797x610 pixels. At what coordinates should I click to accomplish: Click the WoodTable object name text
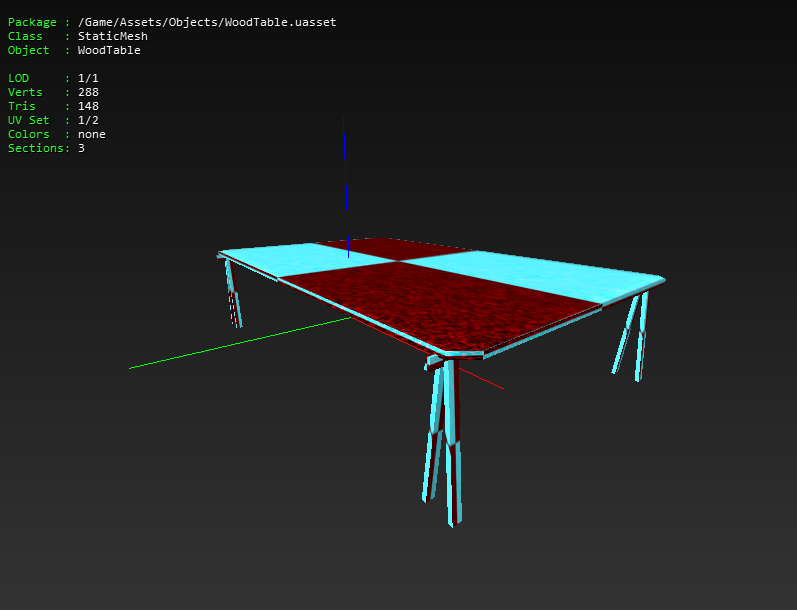pos(109,50)
